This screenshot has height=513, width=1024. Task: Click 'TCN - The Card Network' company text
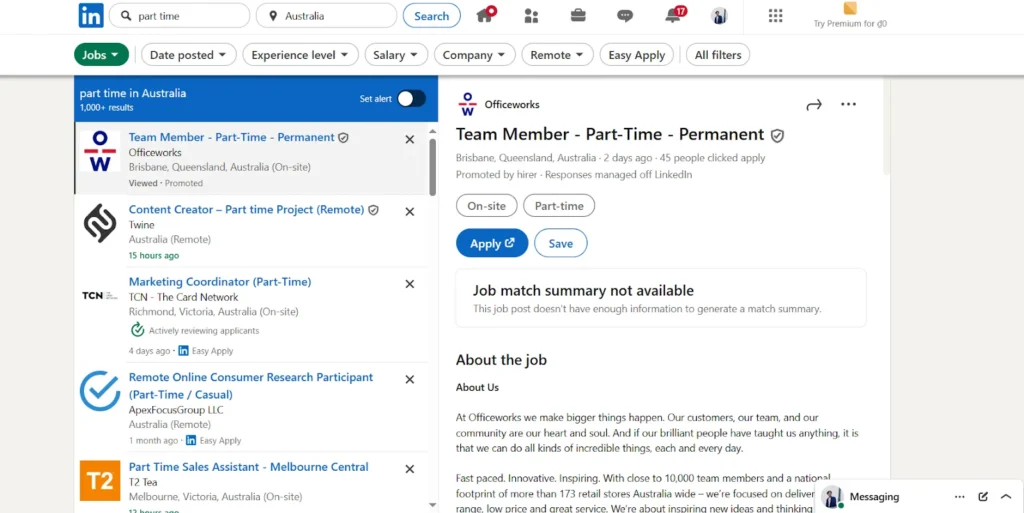pos(184,297)
